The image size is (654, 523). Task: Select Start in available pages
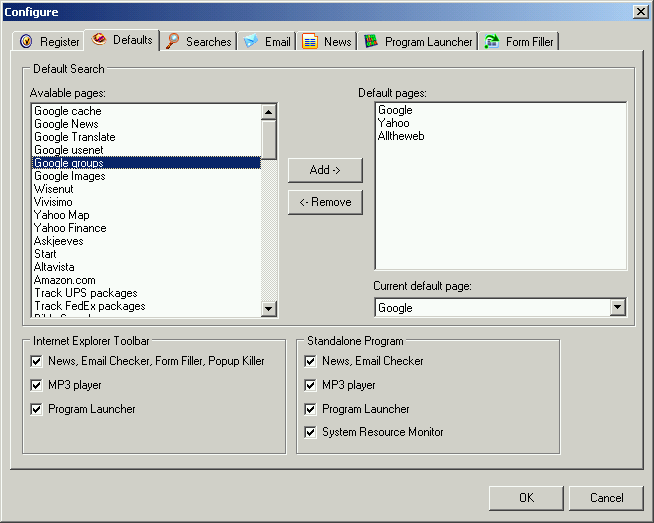[x=146, y=254]
